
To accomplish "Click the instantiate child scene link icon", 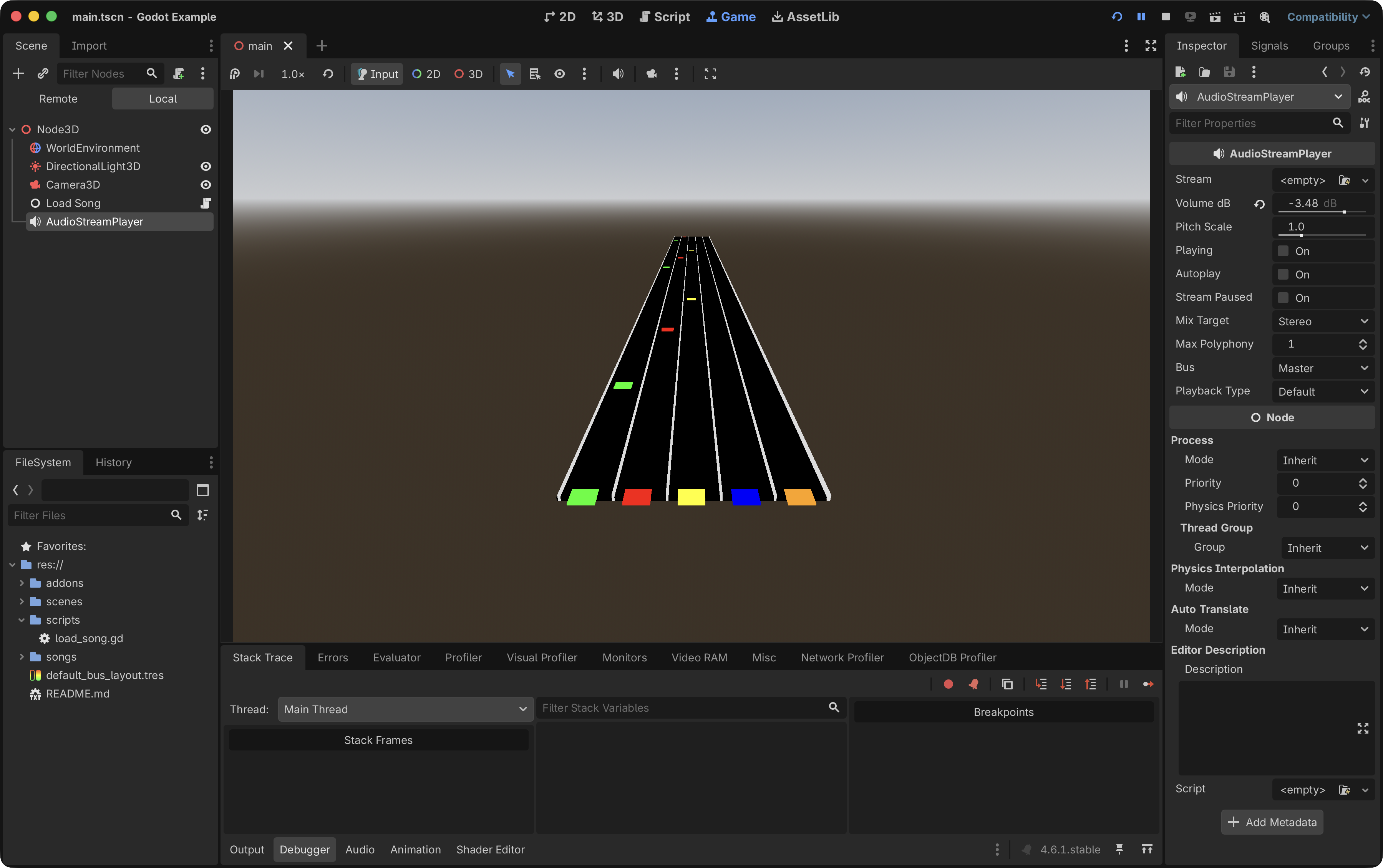I will 43,73.
